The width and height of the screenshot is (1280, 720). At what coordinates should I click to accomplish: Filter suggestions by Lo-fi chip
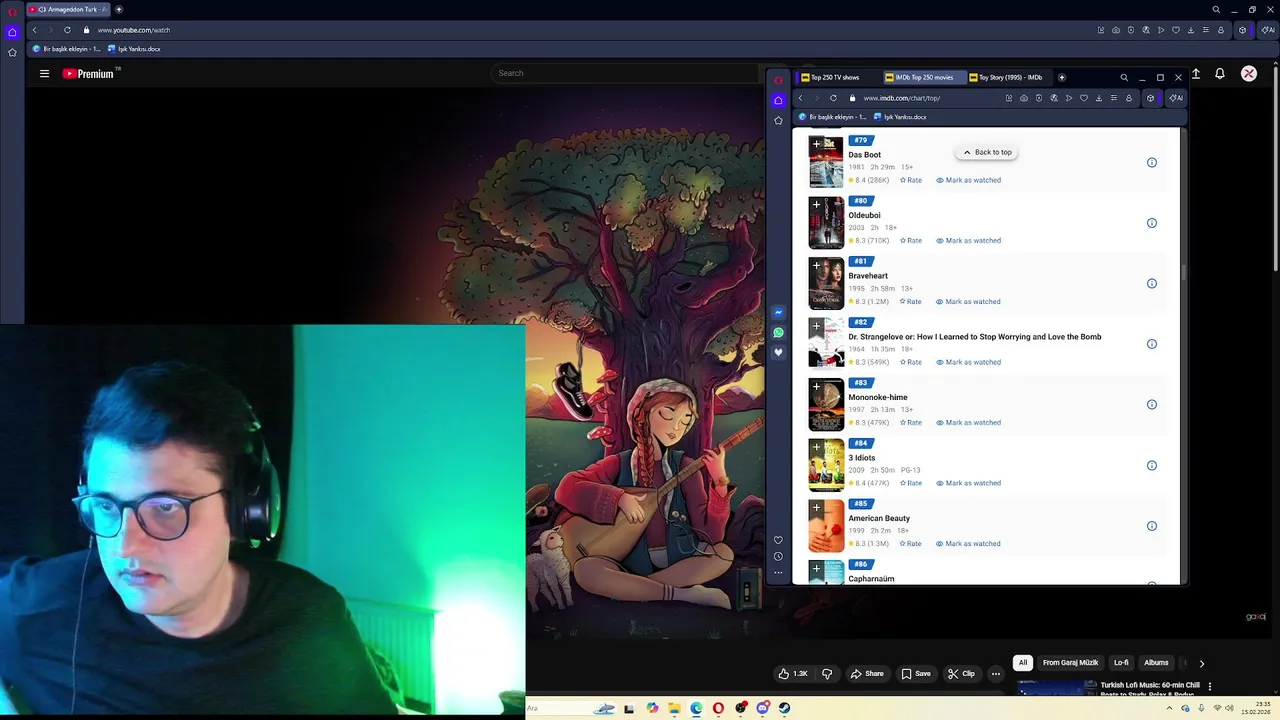[x=1121, y=663]
